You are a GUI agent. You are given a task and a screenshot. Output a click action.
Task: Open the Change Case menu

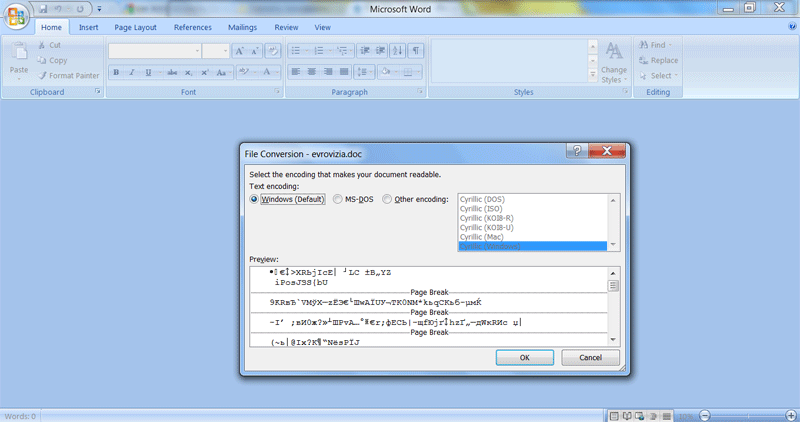click(x=222, y=72)
